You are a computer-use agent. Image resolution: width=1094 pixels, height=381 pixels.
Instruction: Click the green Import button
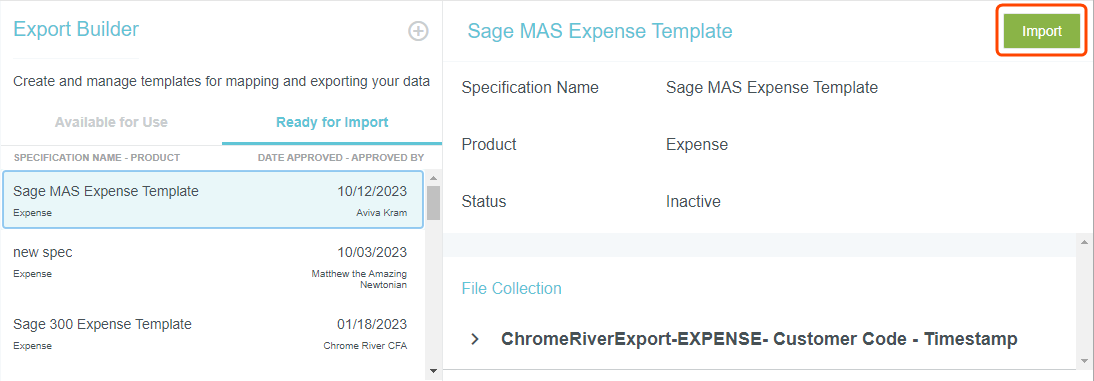pos(1042,31)
